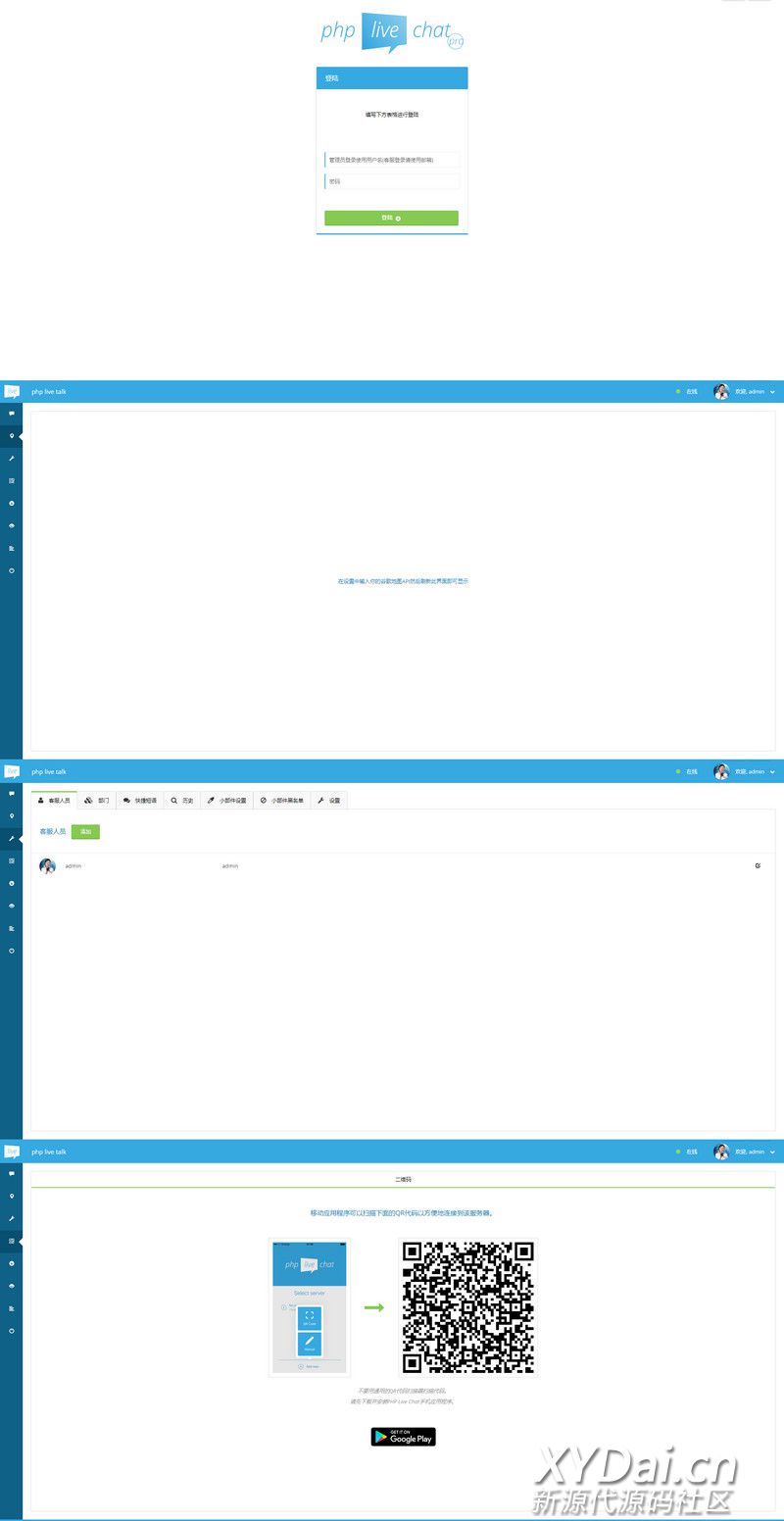
Task: Open QR code icon in 客服人员 screen sidebar
Action: [x=12, y=861]
